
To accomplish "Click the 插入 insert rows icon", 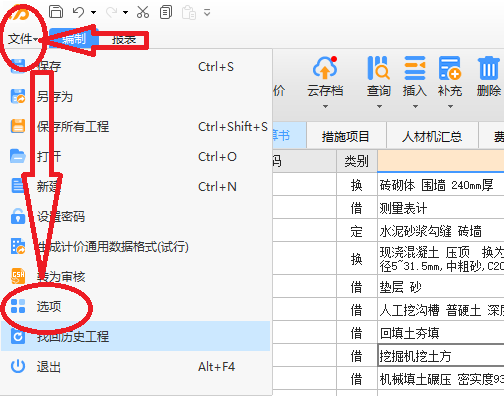I will pyautogui.click(x=415, y=68).
